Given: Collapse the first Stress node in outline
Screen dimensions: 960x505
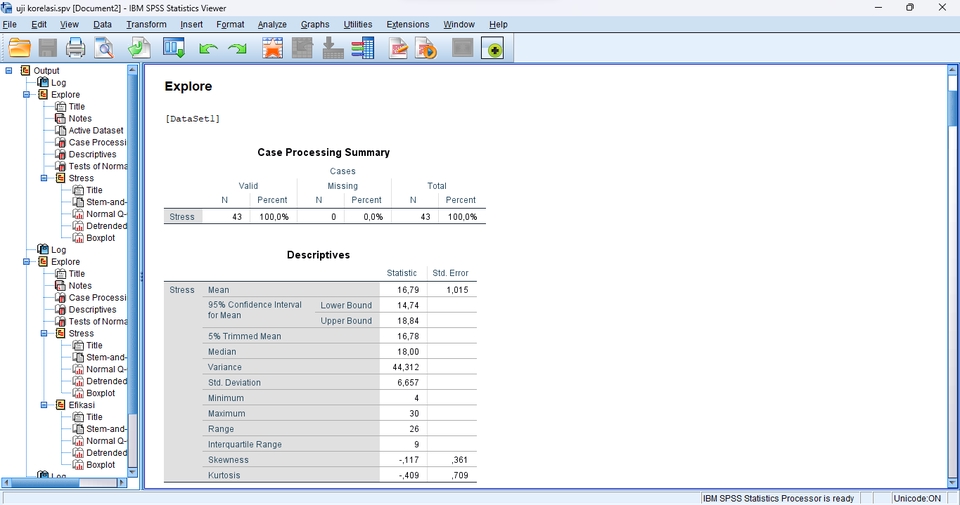Looking at the screenshot, I should (44, 178).
